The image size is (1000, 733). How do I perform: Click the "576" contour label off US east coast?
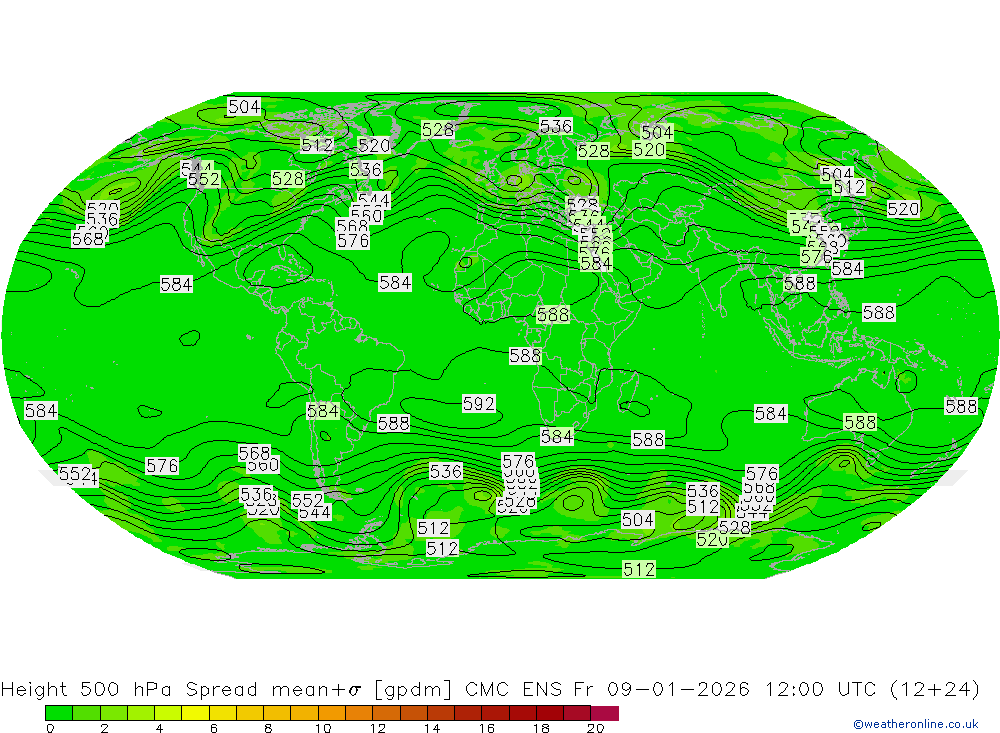pos(353,241)
